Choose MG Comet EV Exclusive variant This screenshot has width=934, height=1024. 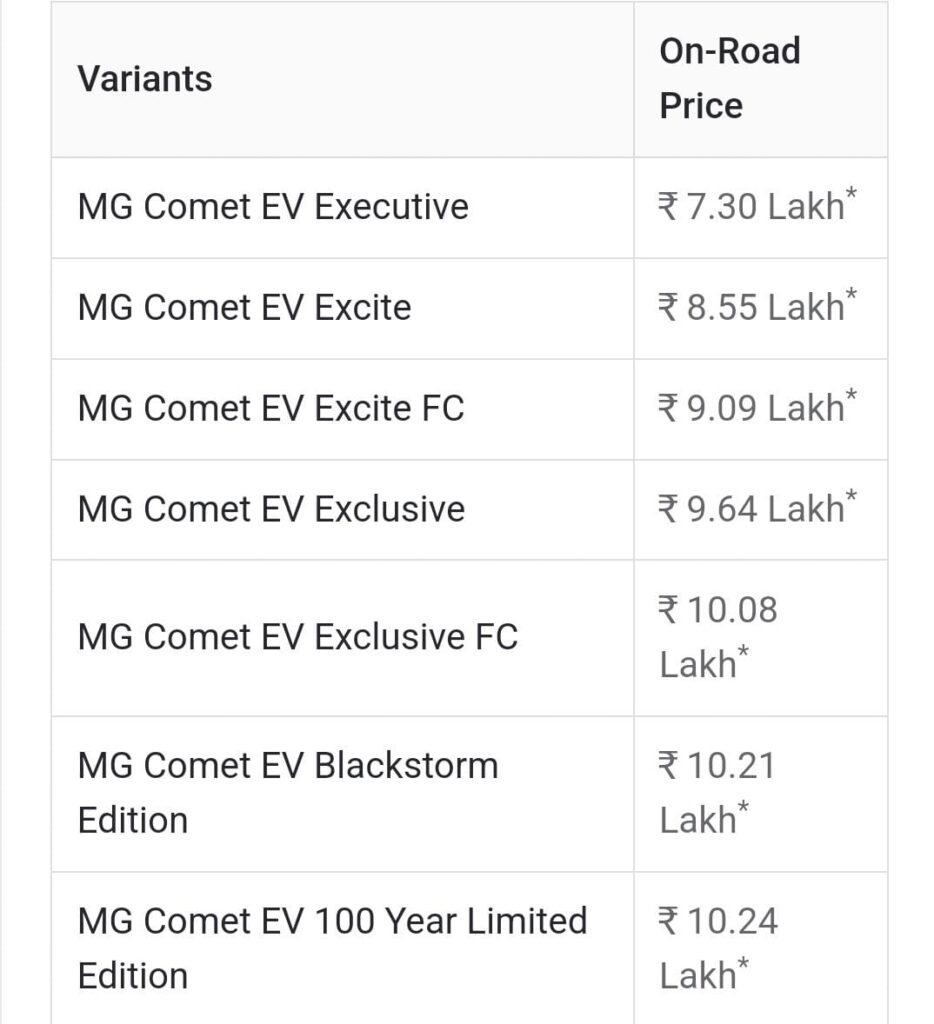271,509
